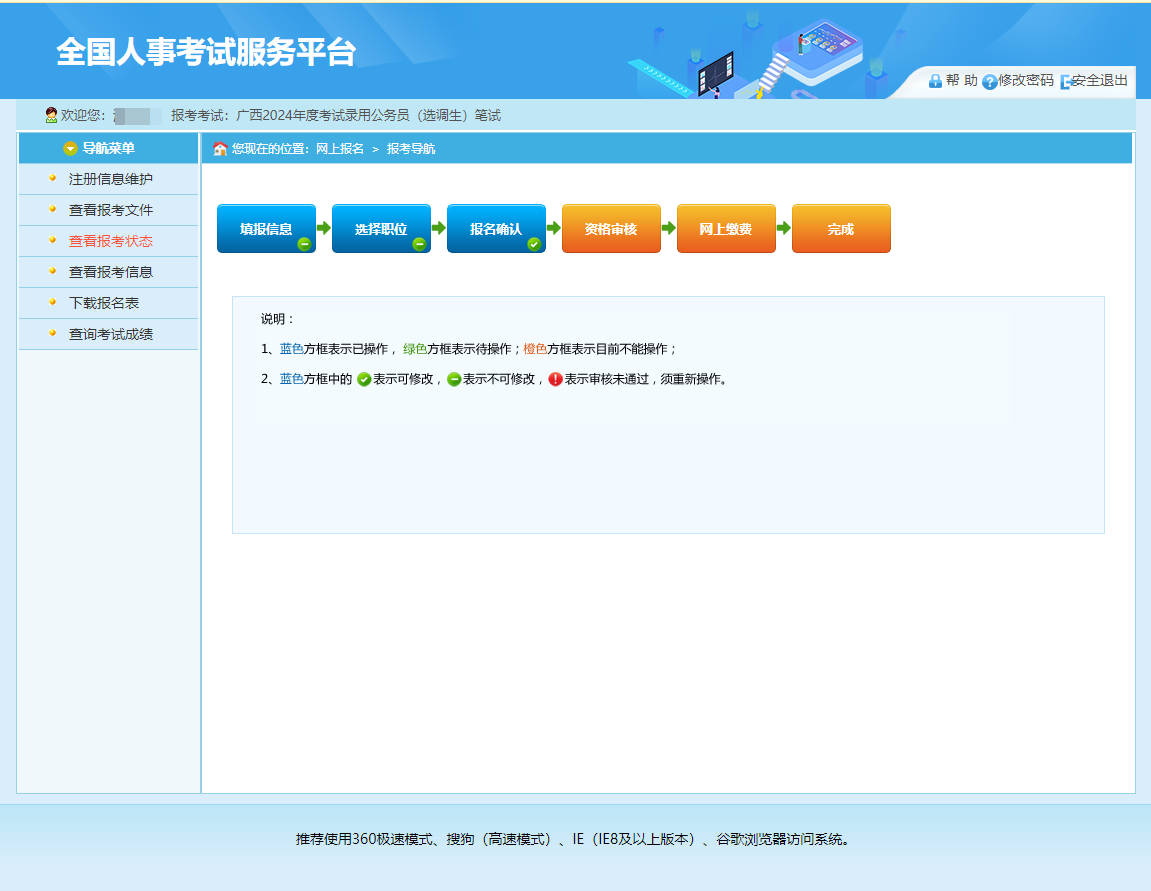Click the minus icon on 填报信息 step
Viewport: 1151px width, 891px height.
304,244
